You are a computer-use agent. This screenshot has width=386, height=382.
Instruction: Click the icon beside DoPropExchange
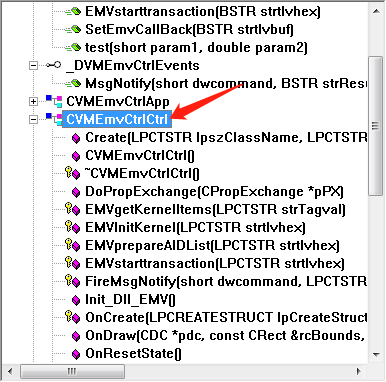coord(76,192)
